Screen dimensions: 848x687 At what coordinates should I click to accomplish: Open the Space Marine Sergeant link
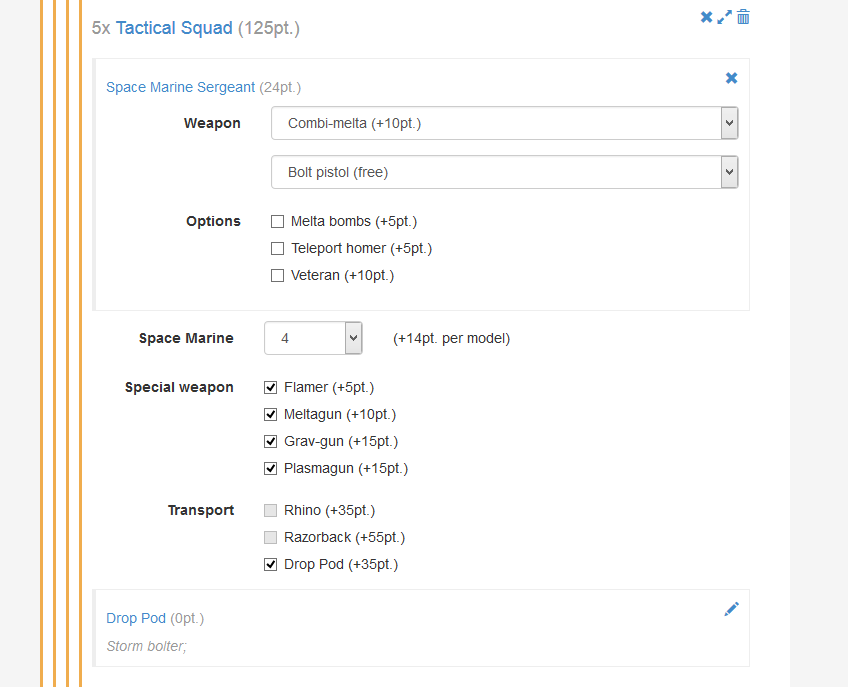click(180, 87)
